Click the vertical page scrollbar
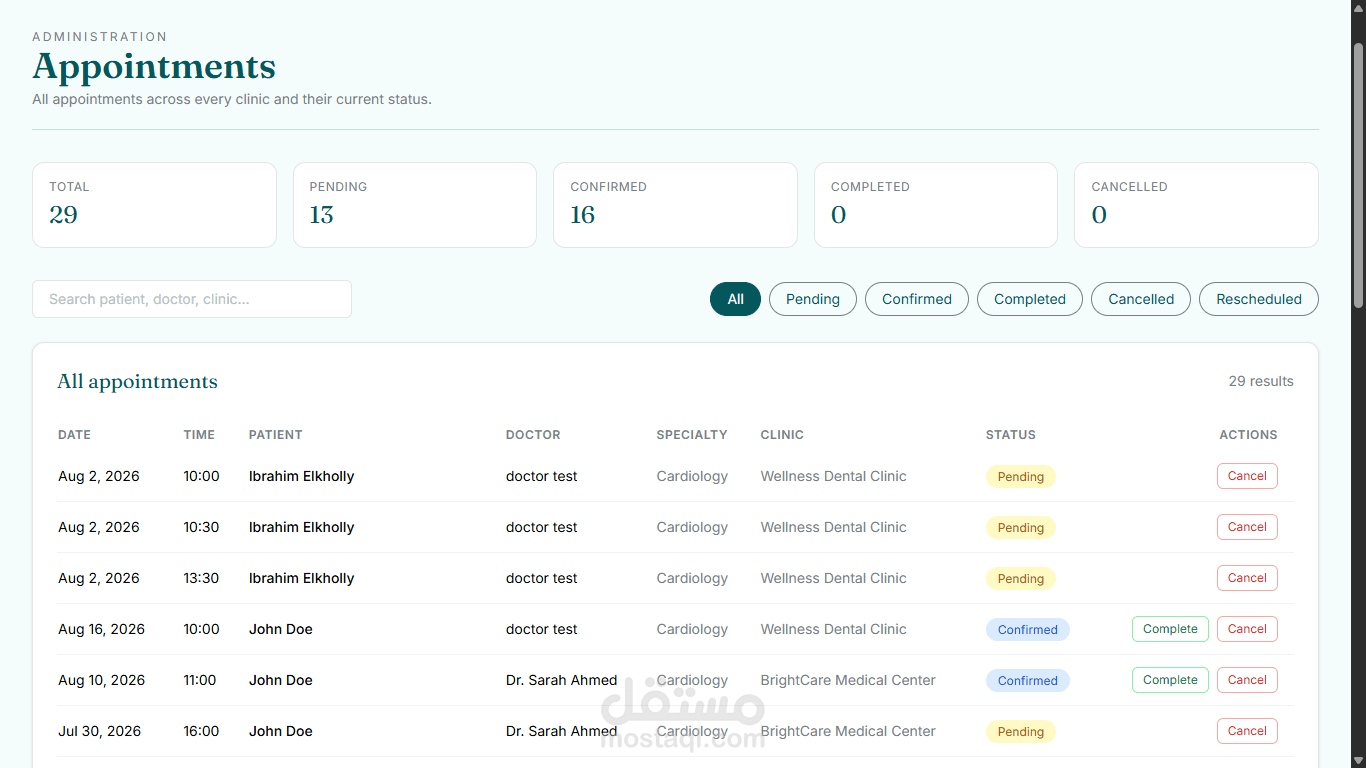The image size is (1366, 768). [1358, 175]
